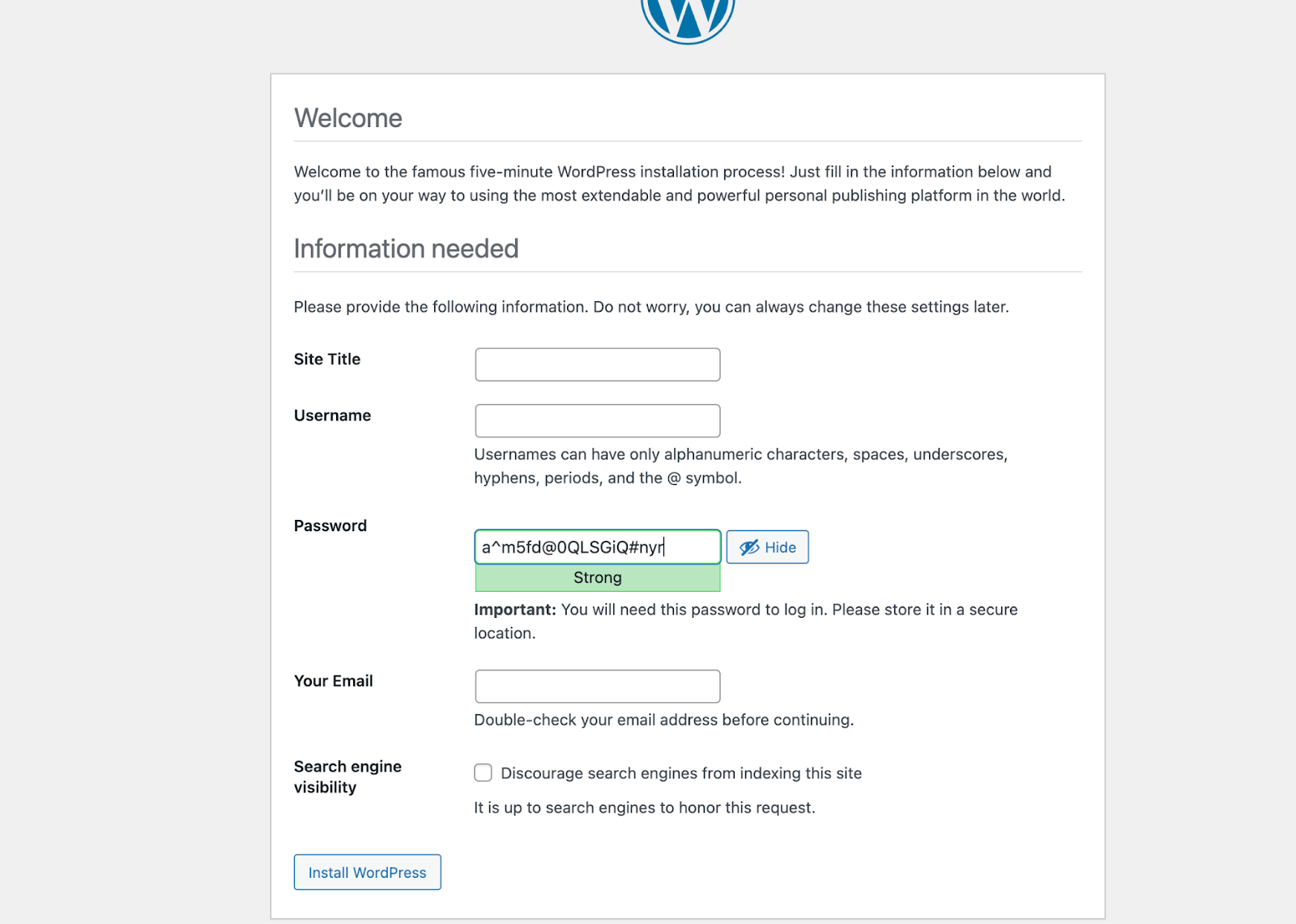Click the Strong password strength indicator
This screenshot has width=1296, height=924.
[597, 577]
